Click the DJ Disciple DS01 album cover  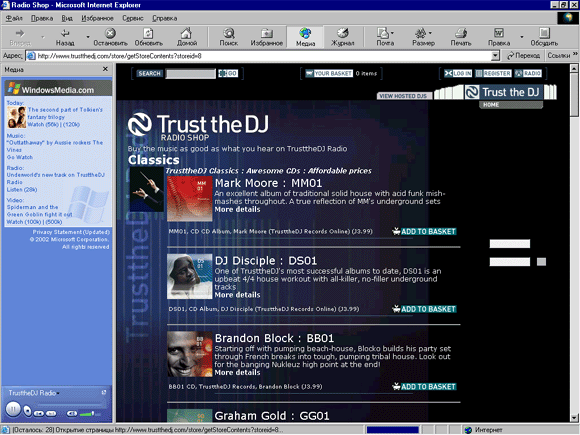pos(190,276)
